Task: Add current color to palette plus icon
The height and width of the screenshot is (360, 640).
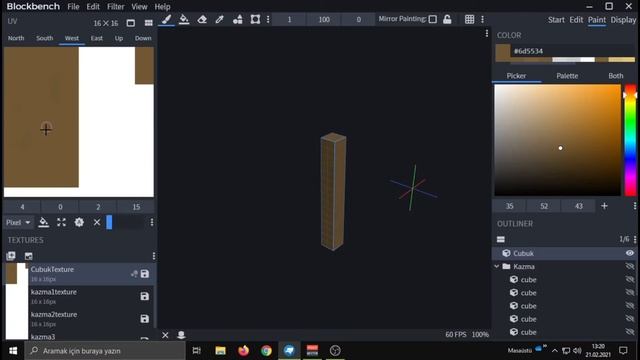Action: tap(604, 206)
